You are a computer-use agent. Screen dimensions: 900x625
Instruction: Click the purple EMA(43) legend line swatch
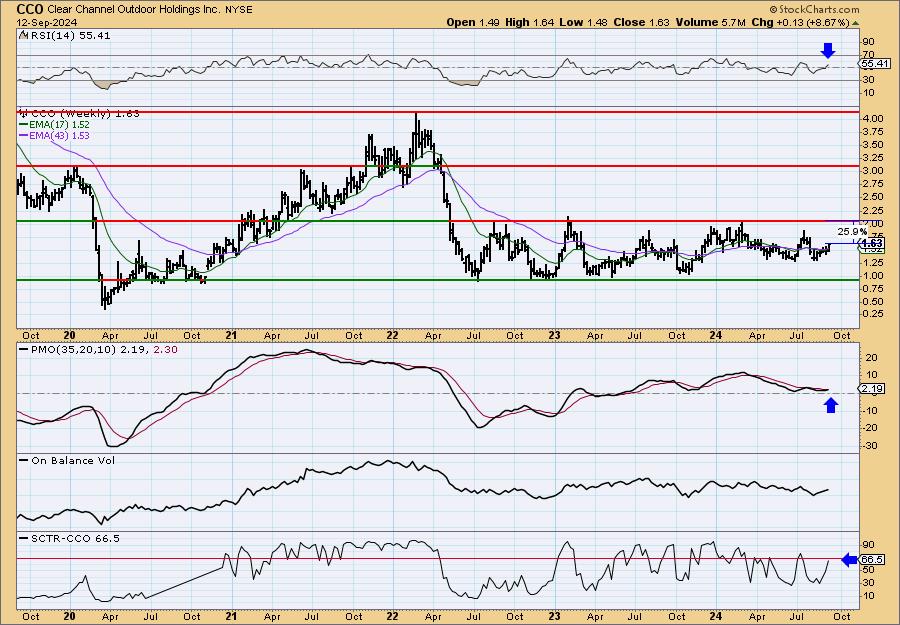pyautogui.click(x=24, y=136)
